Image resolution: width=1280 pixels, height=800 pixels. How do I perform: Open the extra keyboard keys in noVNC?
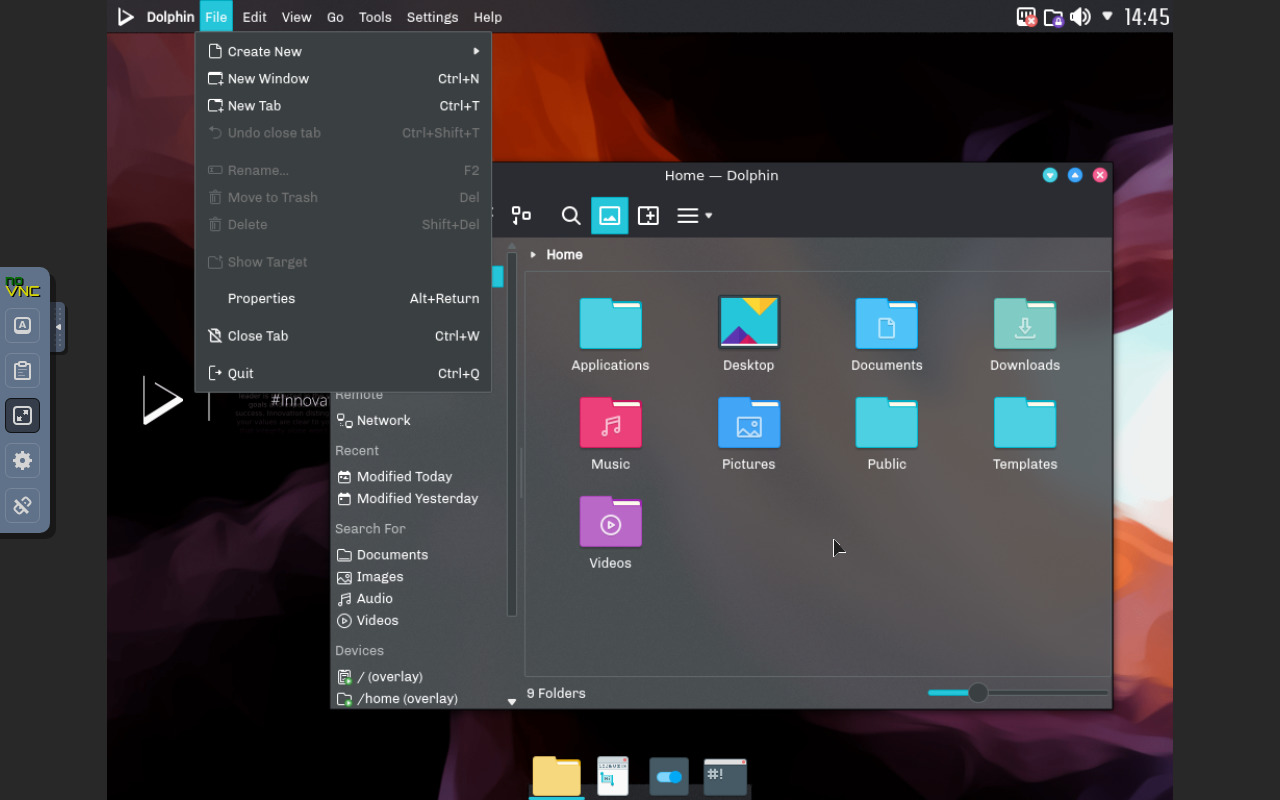pyautogui.click(x=22, y=325)
